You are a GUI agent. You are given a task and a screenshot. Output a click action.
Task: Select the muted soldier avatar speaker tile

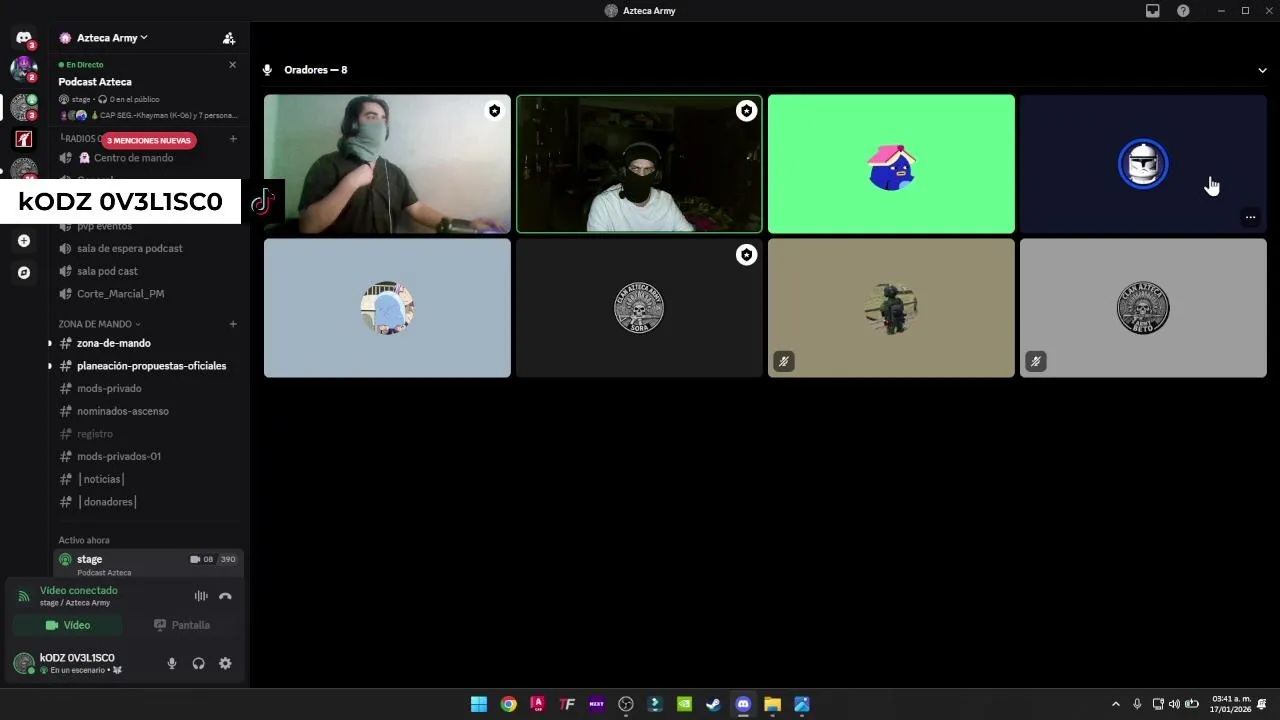[x=891, y=308]
